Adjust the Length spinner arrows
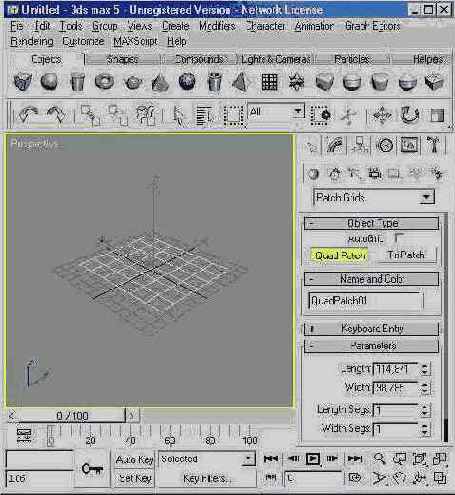Viewport: 455px width, 495px height. pyautogui.click(x=425, y=369)
